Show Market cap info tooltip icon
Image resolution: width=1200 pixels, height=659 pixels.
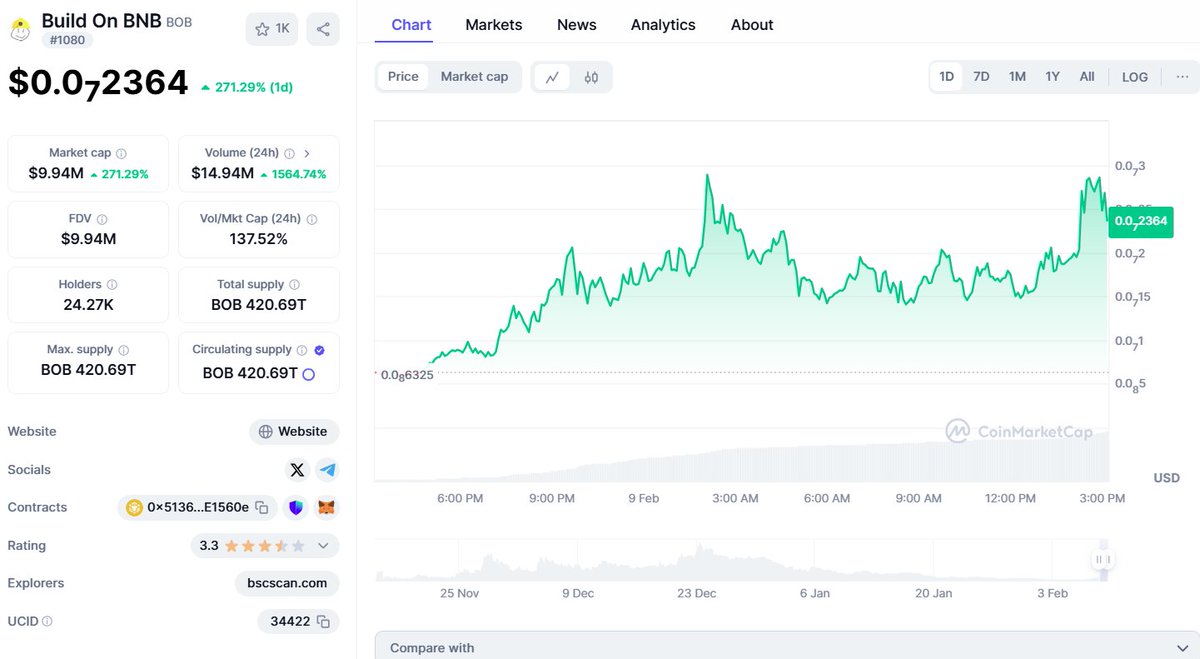pos(121,154)
